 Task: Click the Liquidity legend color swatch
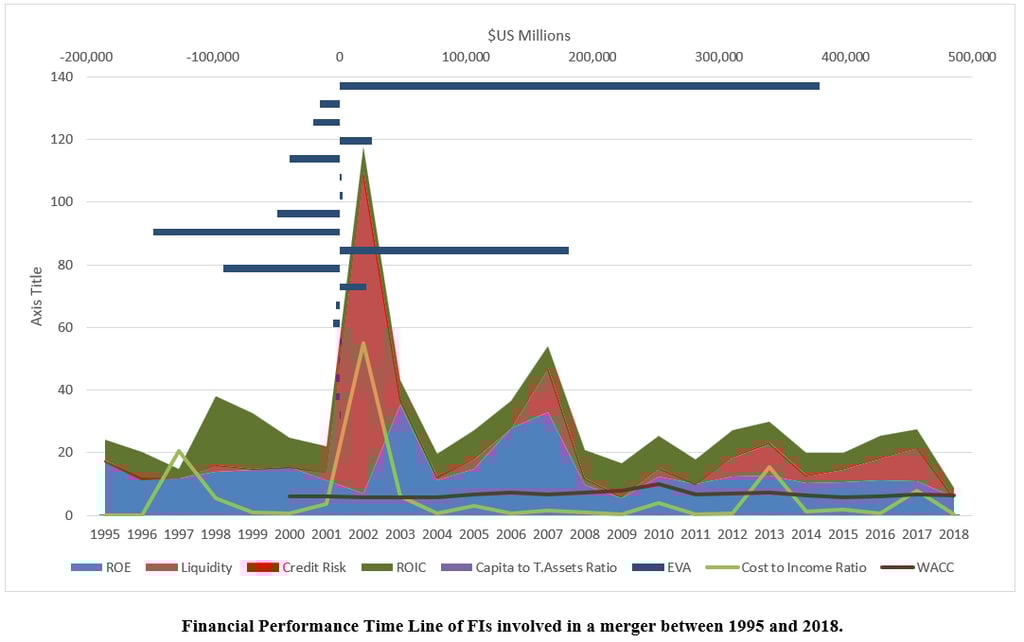(162, 567)
